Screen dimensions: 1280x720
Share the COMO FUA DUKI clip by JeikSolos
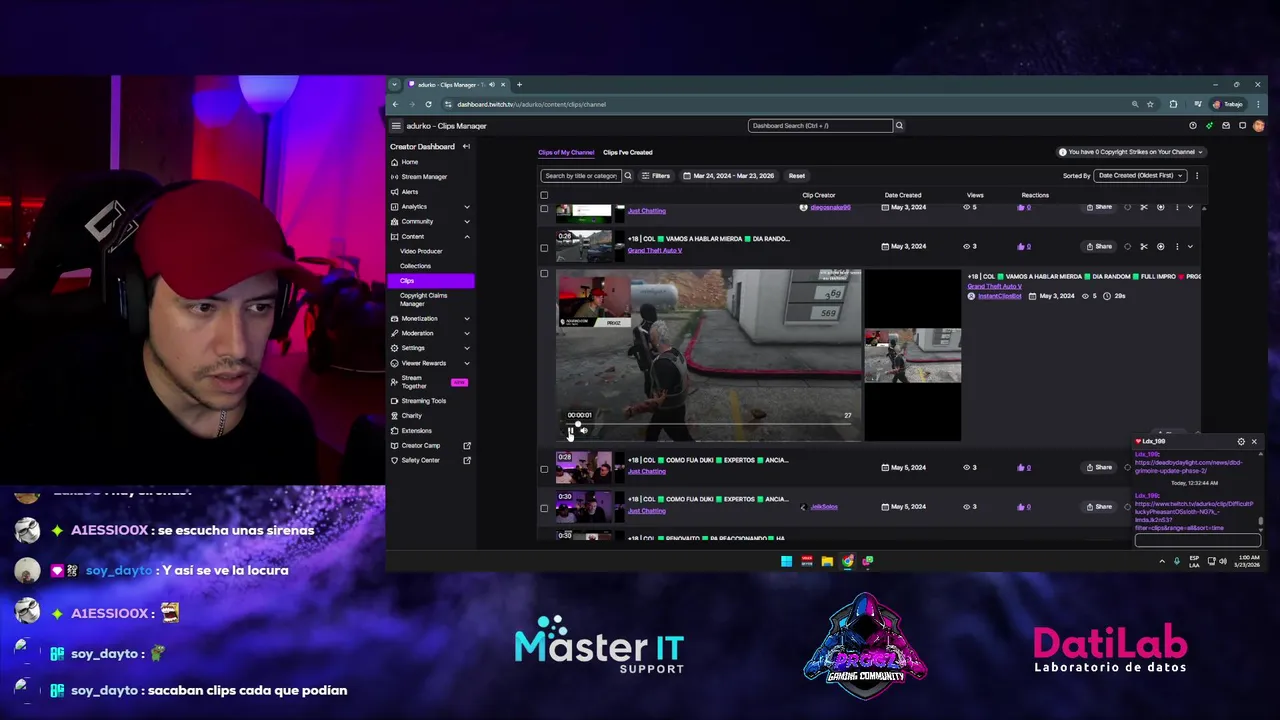click(x=1100, y=507)
